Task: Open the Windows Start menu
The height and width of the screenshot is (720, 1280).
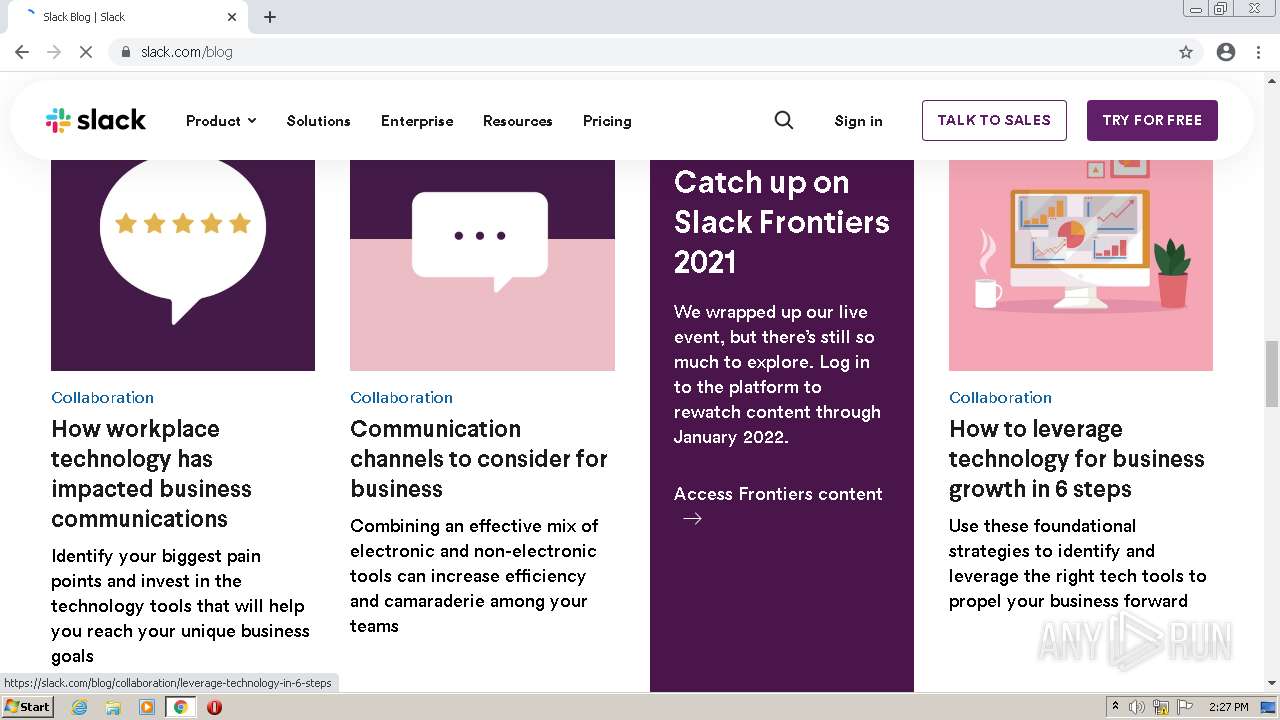Action: point(27,707)
